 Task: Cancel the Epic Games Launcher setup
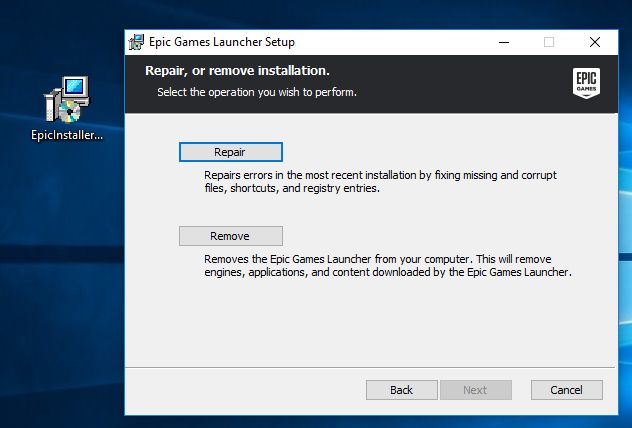[567, 390]
